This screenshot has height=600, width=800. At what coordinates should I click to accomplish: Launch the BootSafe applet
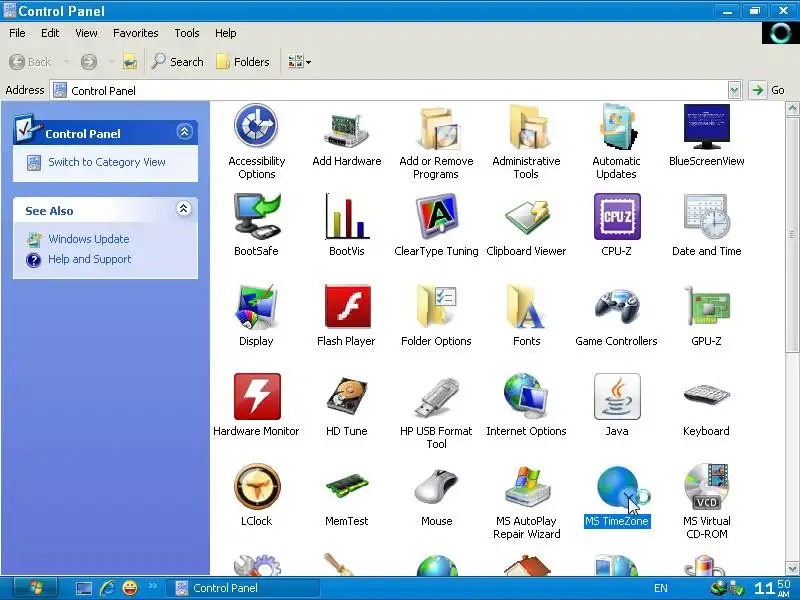[x=256, y=225]
